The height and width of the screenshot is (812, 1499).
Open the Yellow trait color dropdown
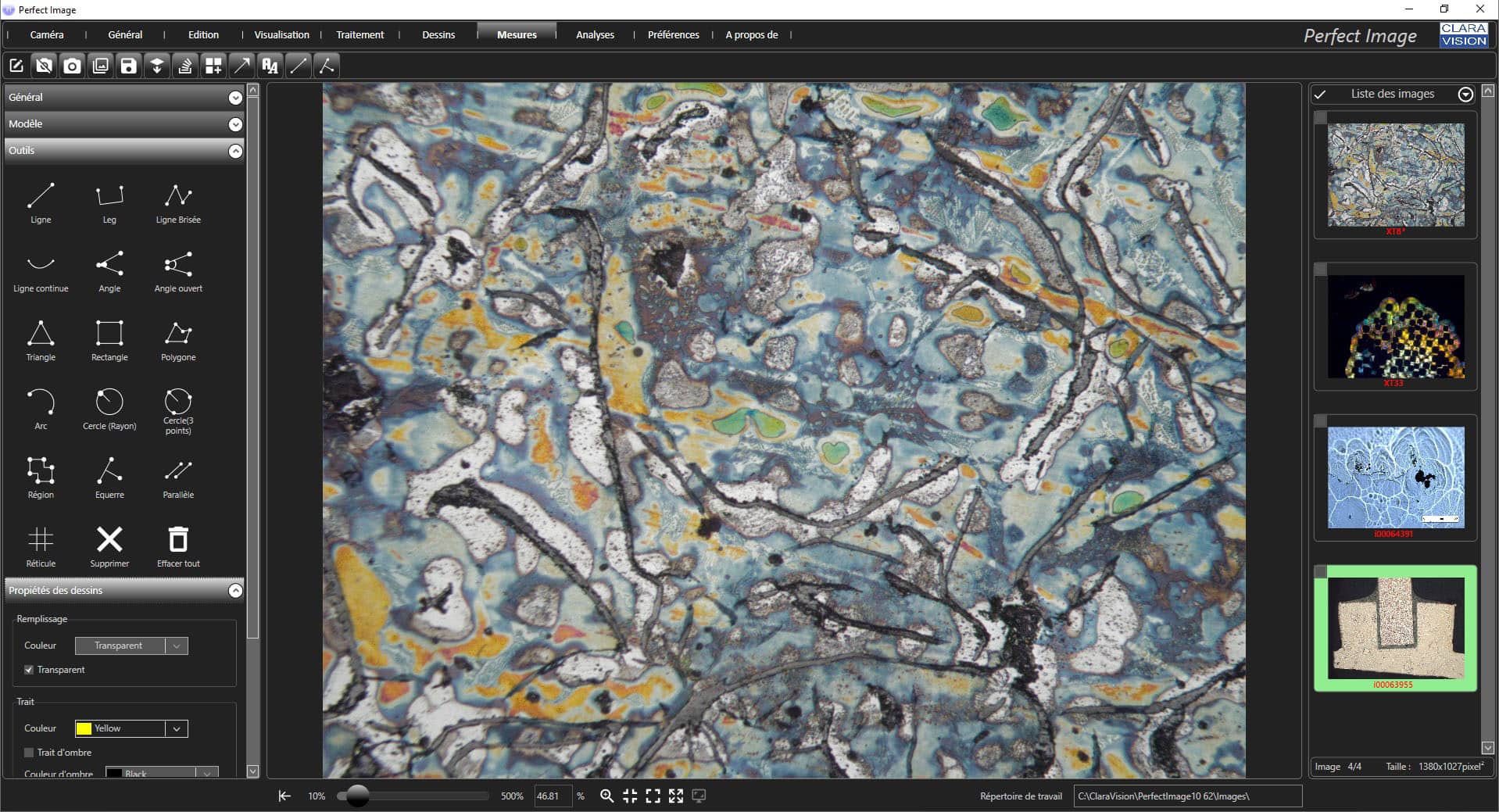tap(177, 728)
